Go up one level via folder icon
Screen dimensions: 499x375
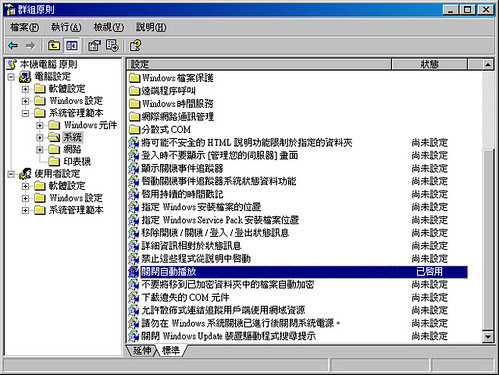click(x=54, y=45)
